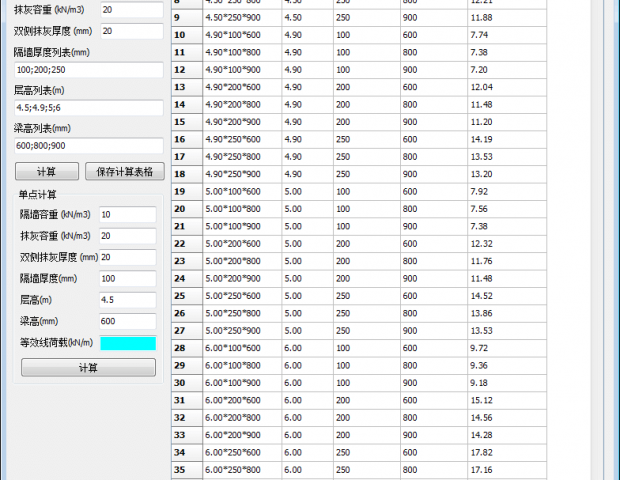Click 抹灰容重 field inside 单点计算 group

pos(127,236)
